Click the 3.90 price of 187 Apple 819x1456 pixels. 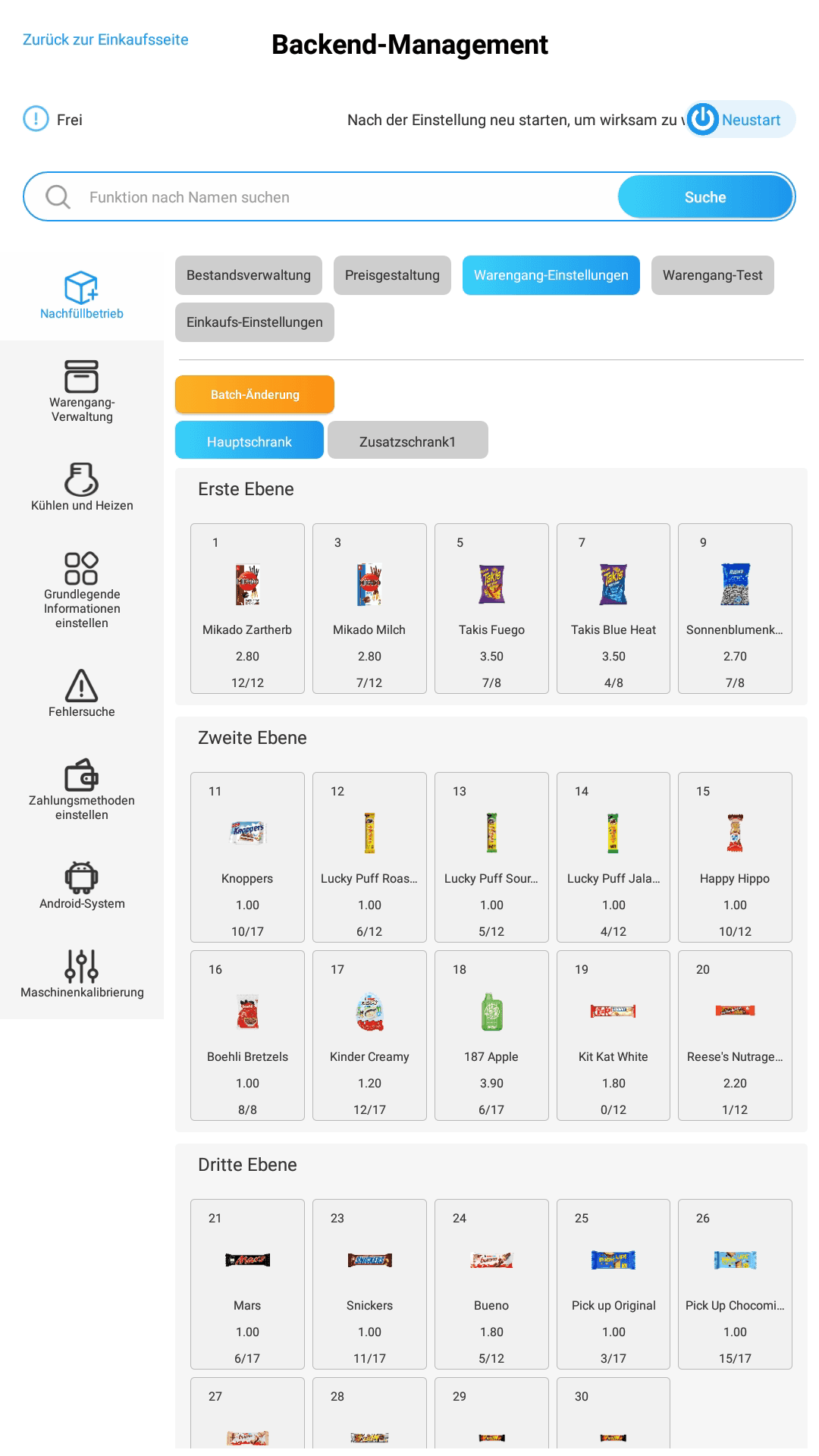(491, 1083)
